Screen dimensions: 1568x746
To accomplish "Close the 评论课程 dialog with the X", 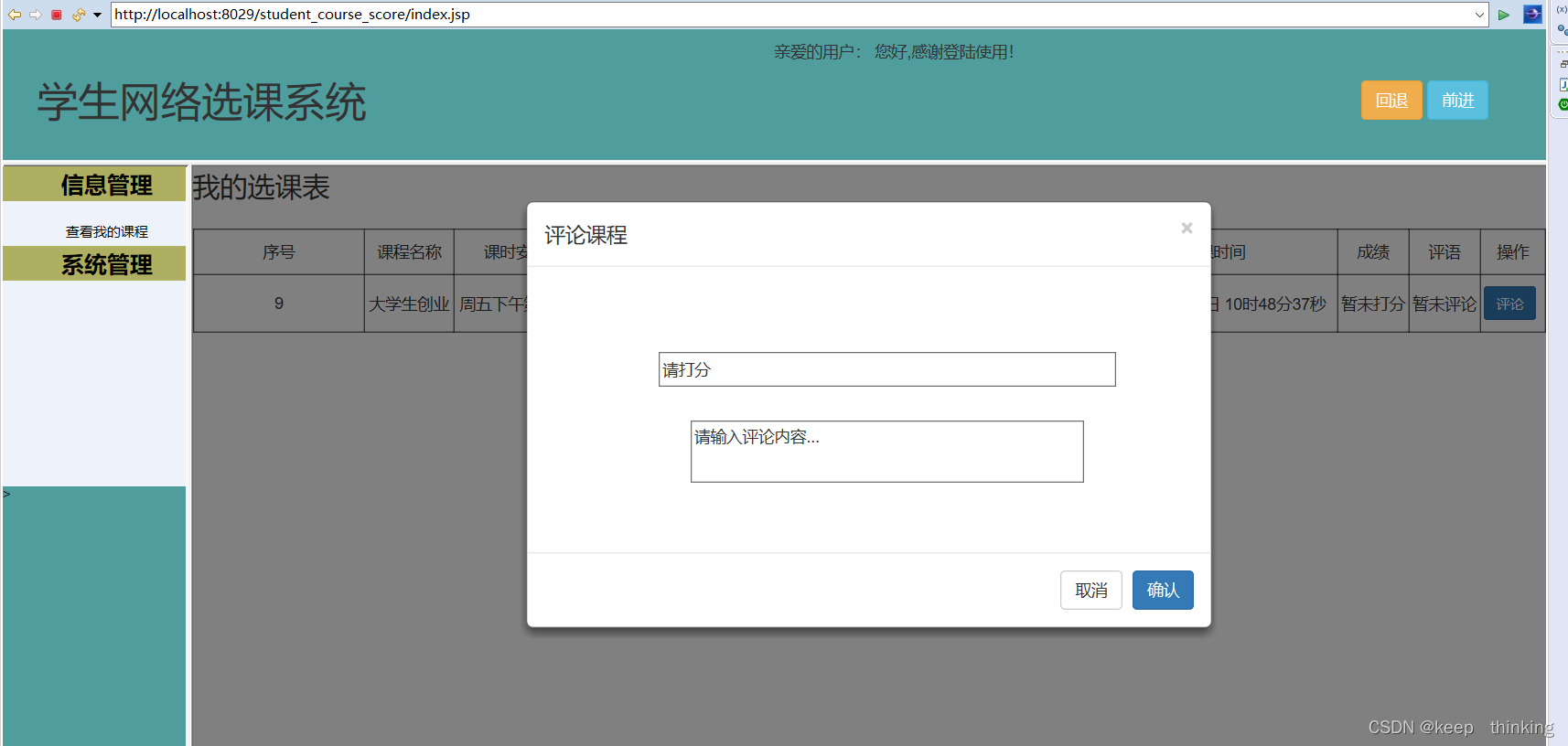I will tap(1187, 228).
